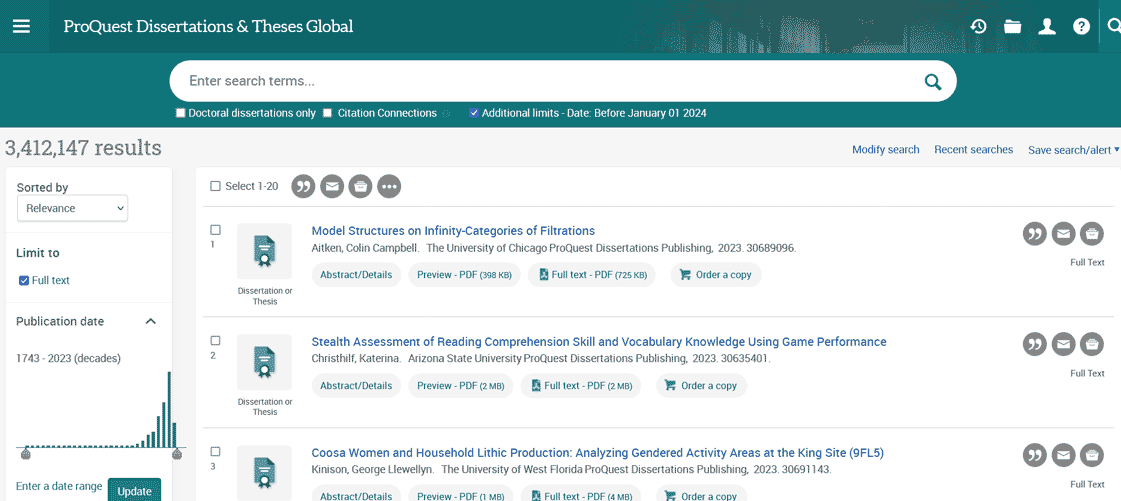Email the Coosa Women dissertation
The image size is (1121, 501).
click(x=1063, y=455)
